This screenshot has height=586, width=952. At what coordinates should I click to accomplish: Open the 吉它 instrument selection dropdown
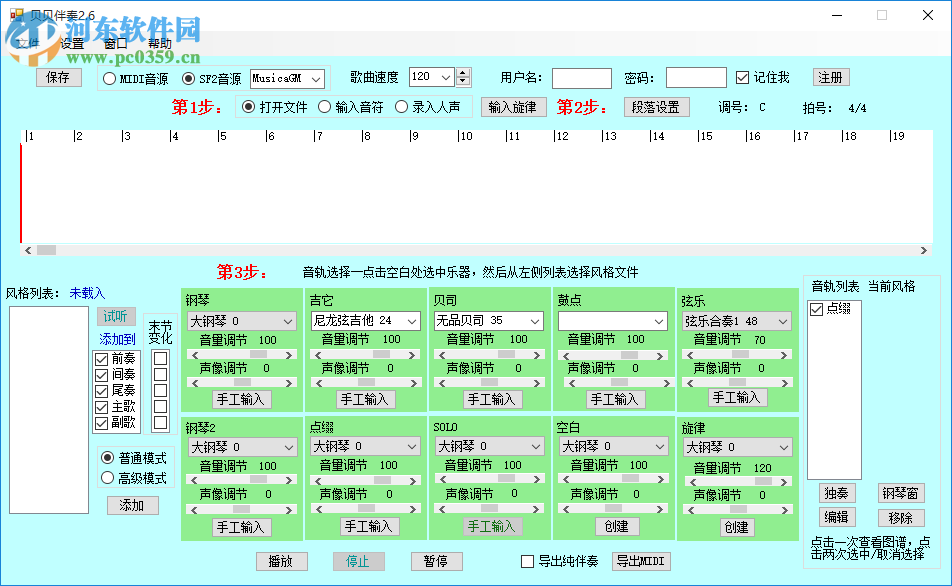coord(413,320)
